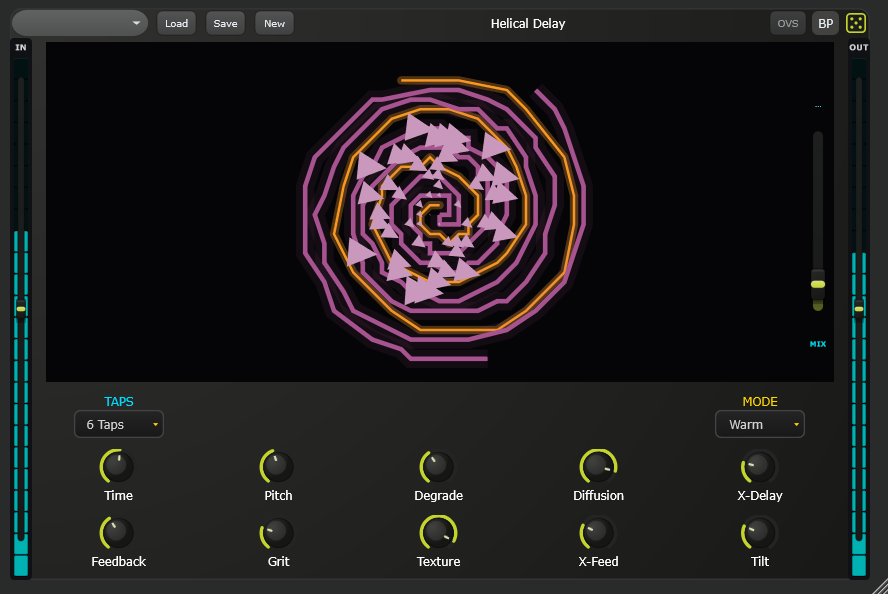
Task: Select the Feedback knob
Action: click(x=117, y=534)
